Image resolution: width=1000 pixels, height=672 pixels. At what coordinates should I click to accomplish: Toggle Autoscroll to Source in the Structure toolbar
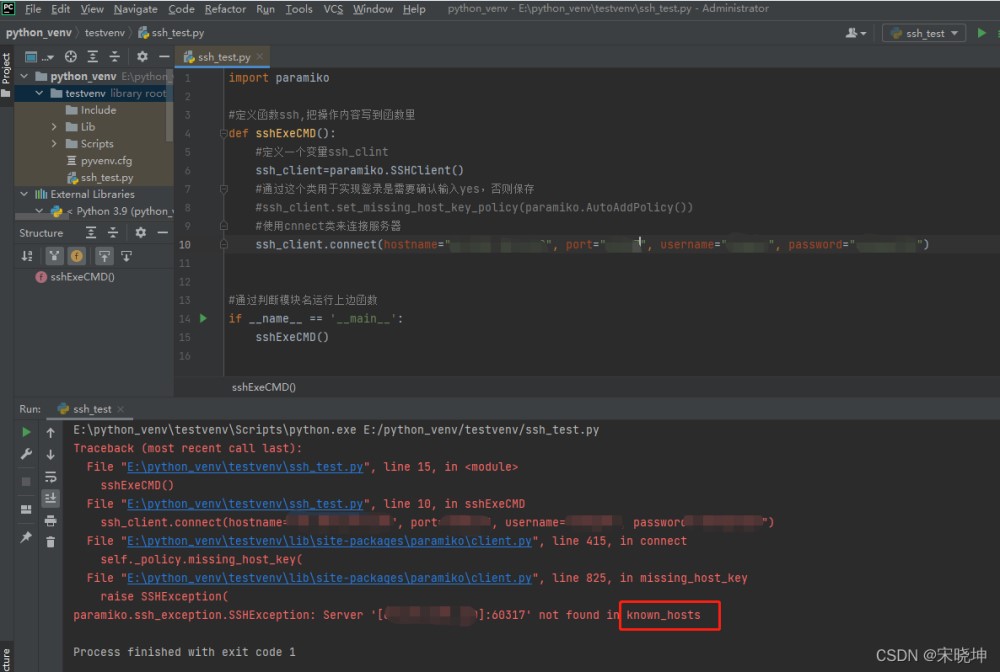104,256
